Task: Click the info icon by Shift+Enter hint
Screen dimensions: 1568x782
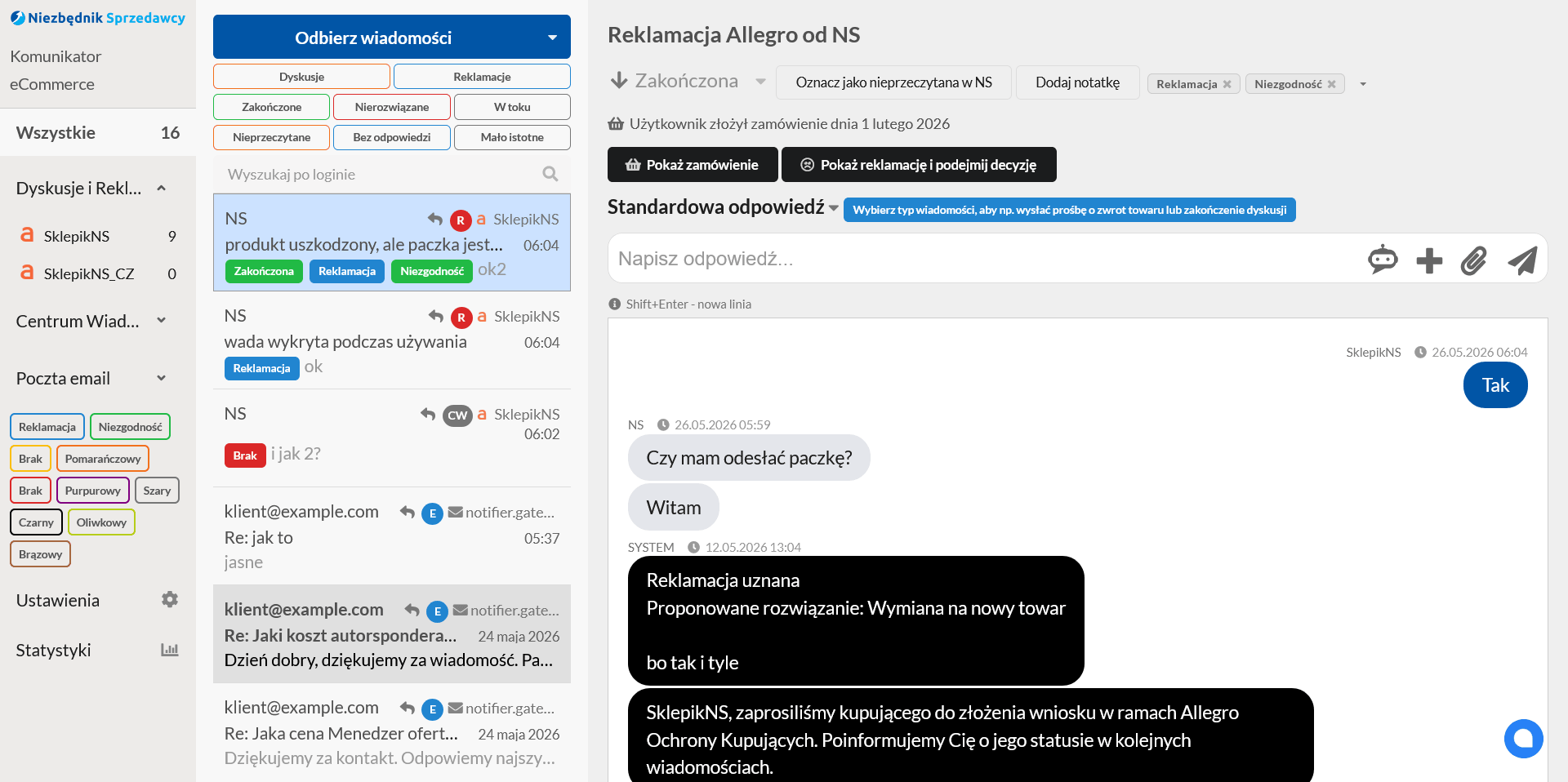Action: [615, 304]
